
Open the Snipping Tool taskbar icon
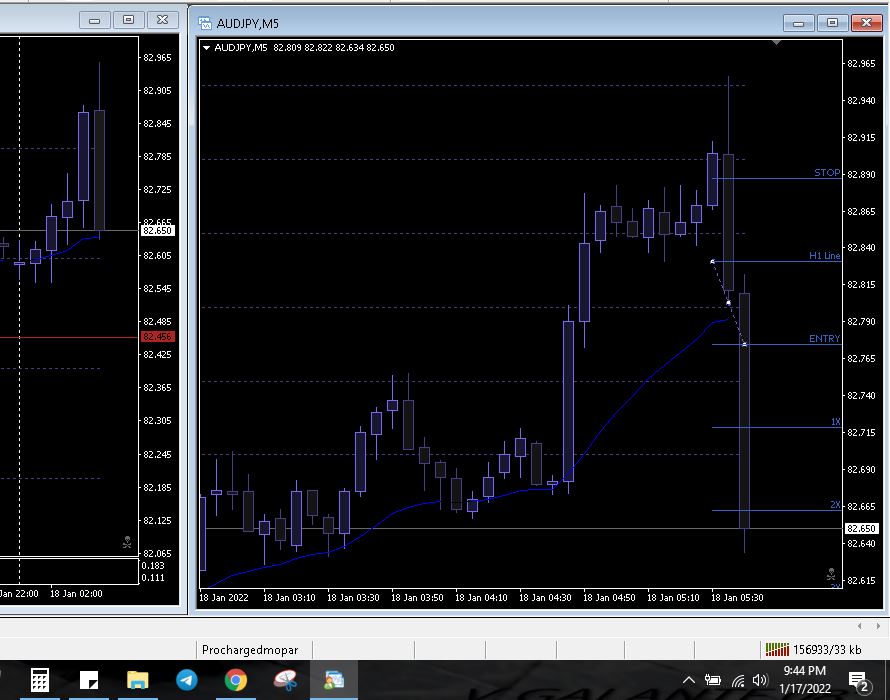click(x=285, y=680)
